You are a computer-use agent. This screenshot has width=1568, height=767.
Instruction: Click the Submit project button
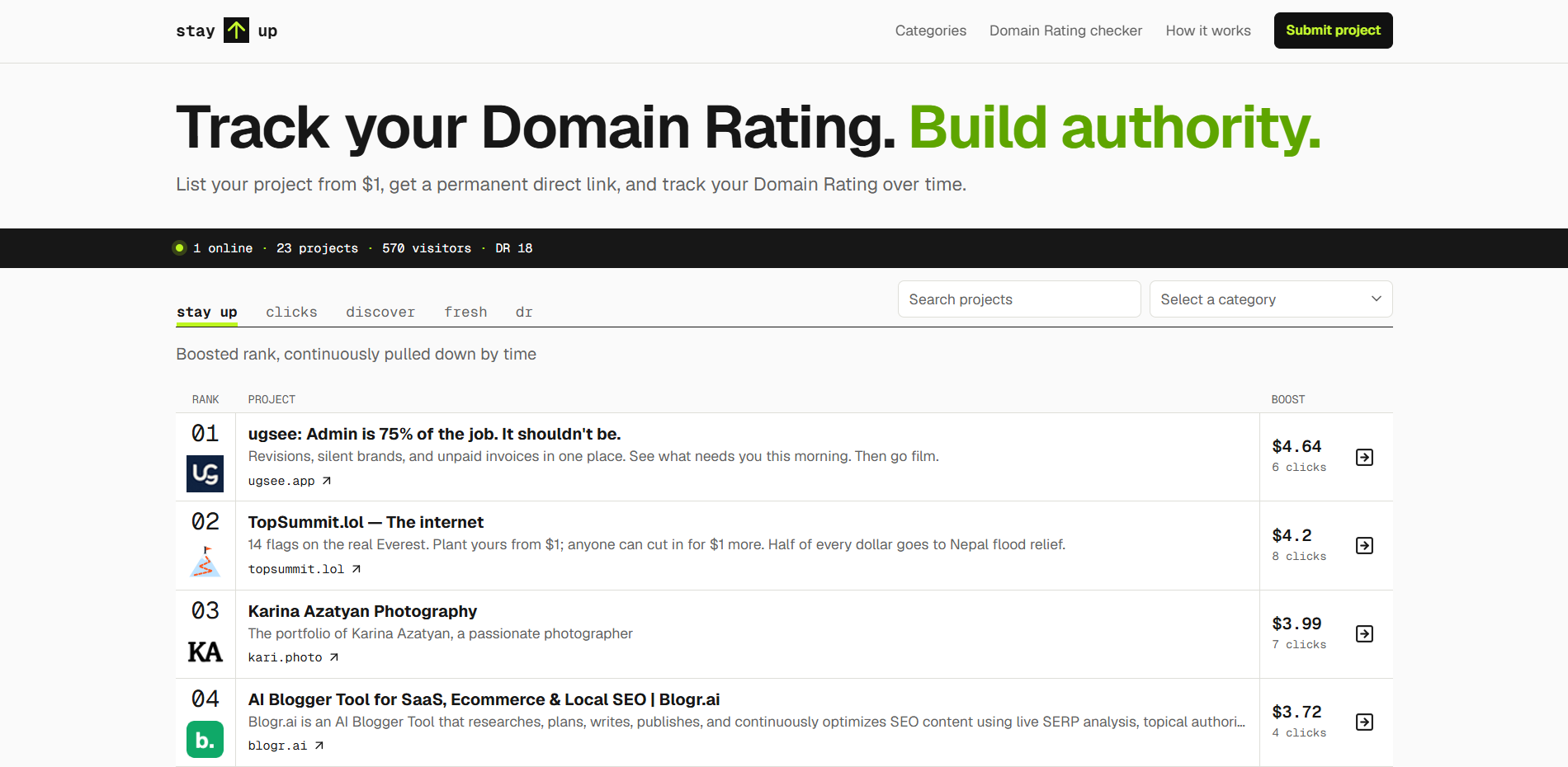coord(1334,31)
